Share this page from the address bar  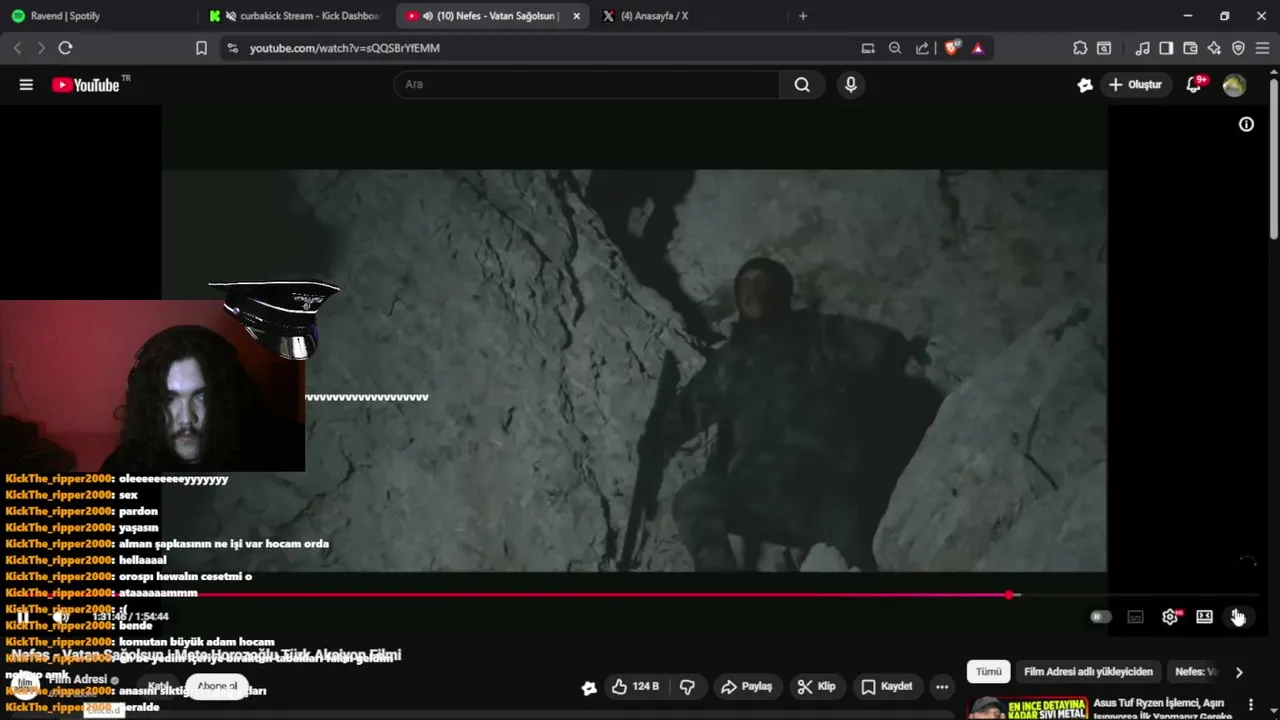point(922,48)
